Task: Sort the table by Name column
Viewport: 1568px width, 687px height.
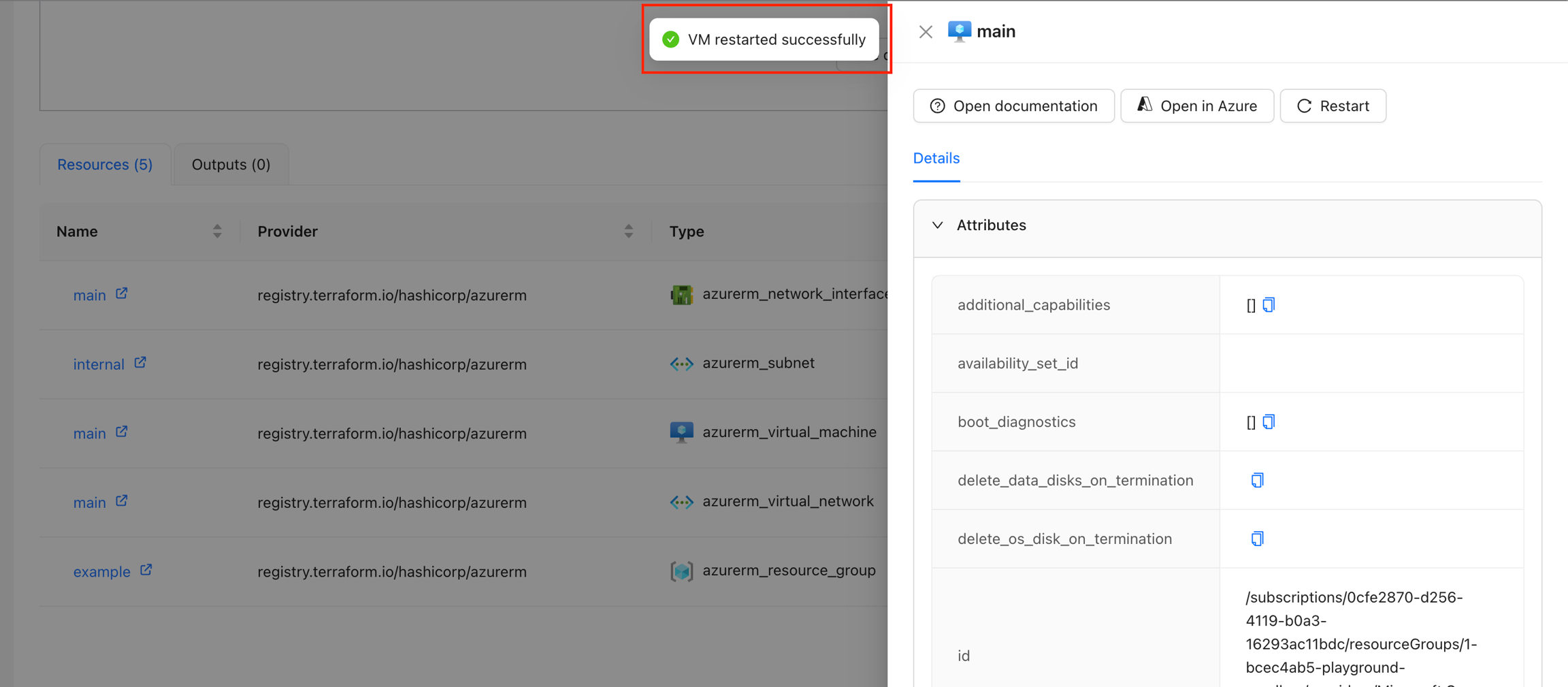Action: tap(217, 231)
